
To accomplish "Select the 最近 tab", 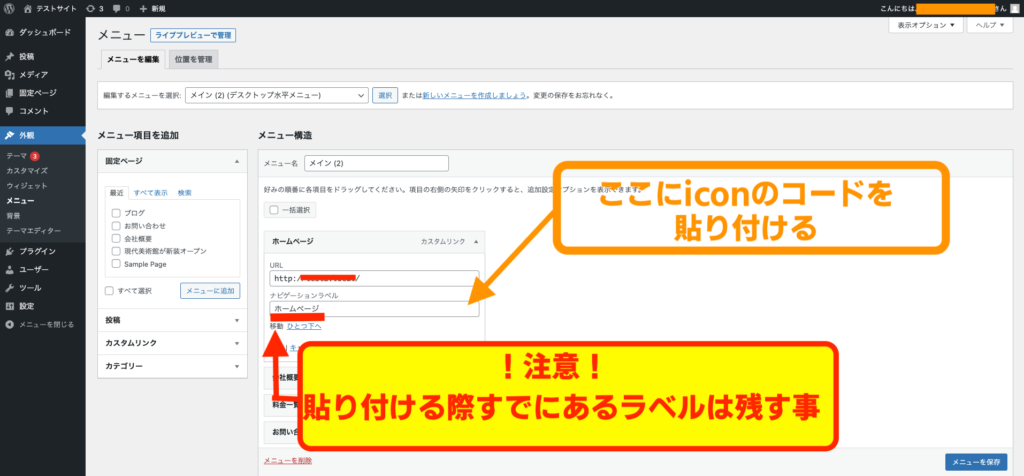I will point(117,193).
